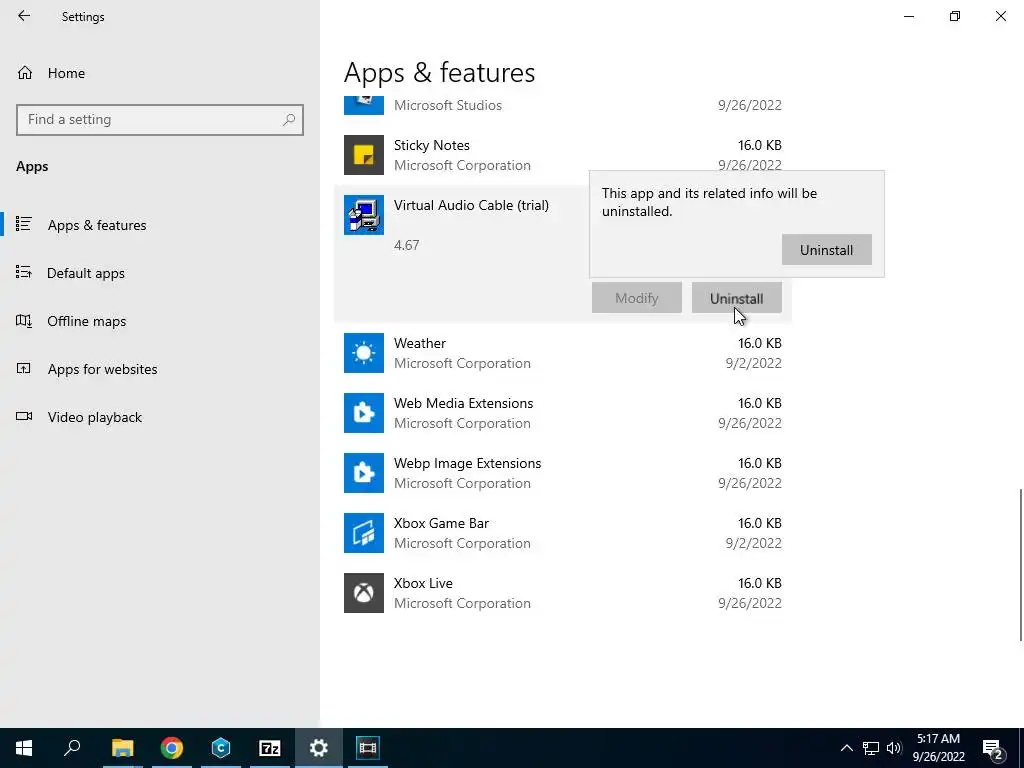The width and height of the screenshot is (1024, 768).
Task: Click the Apps & features page heading
Action: point(440,72)
